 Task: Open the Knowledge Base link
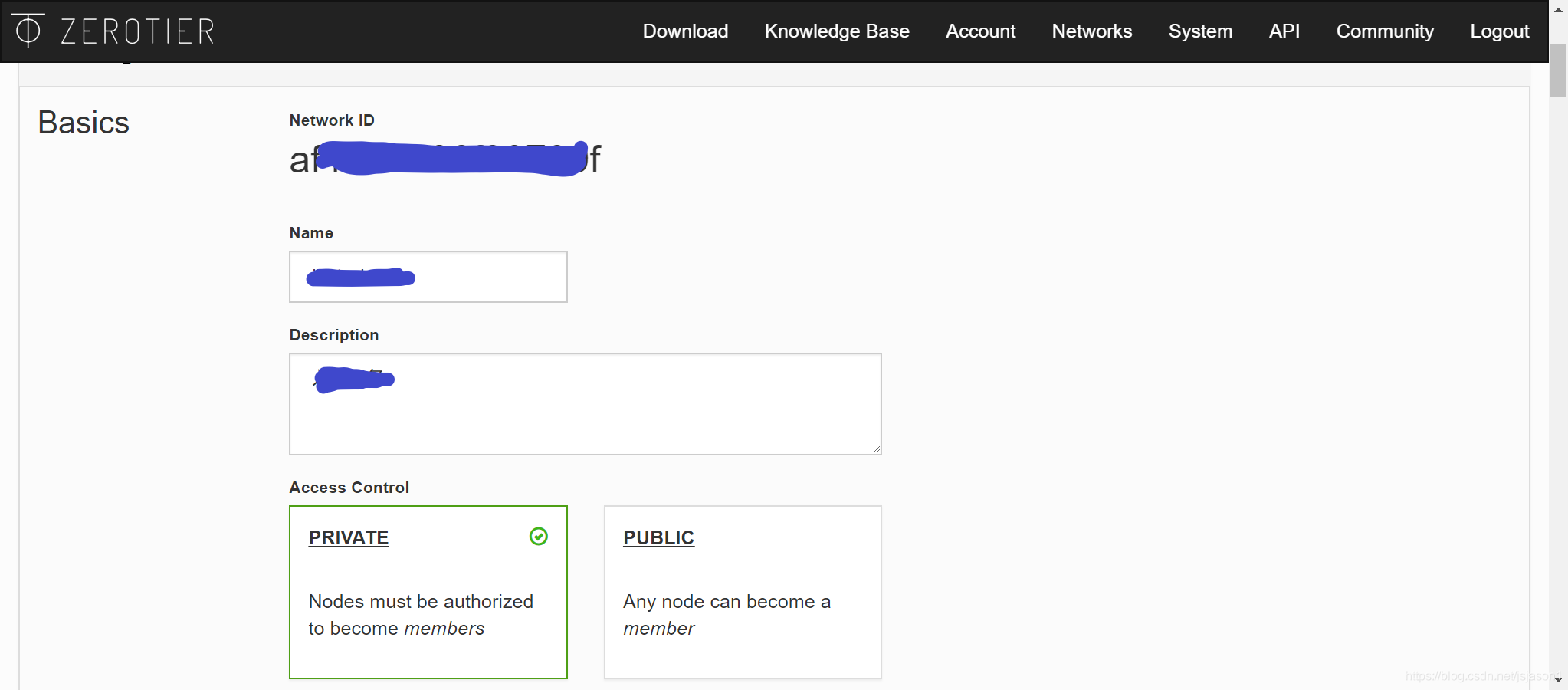tap(837, 31)
